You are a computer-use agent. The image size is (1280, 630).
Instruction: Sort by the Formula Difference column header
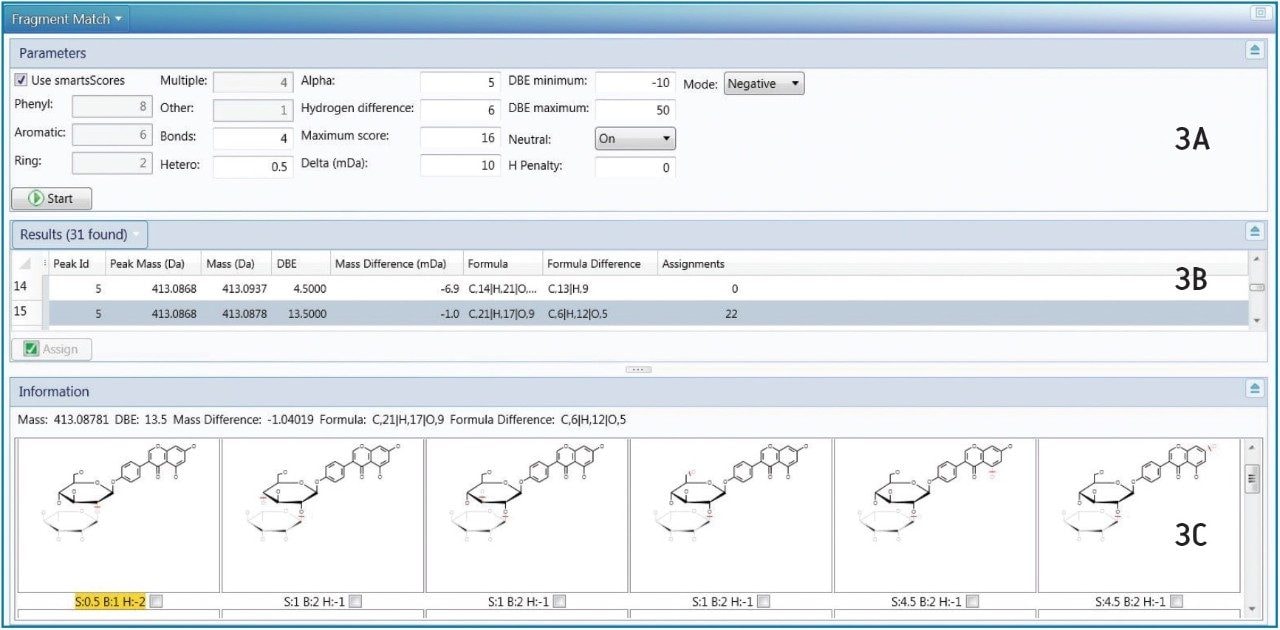coord(598,264)
